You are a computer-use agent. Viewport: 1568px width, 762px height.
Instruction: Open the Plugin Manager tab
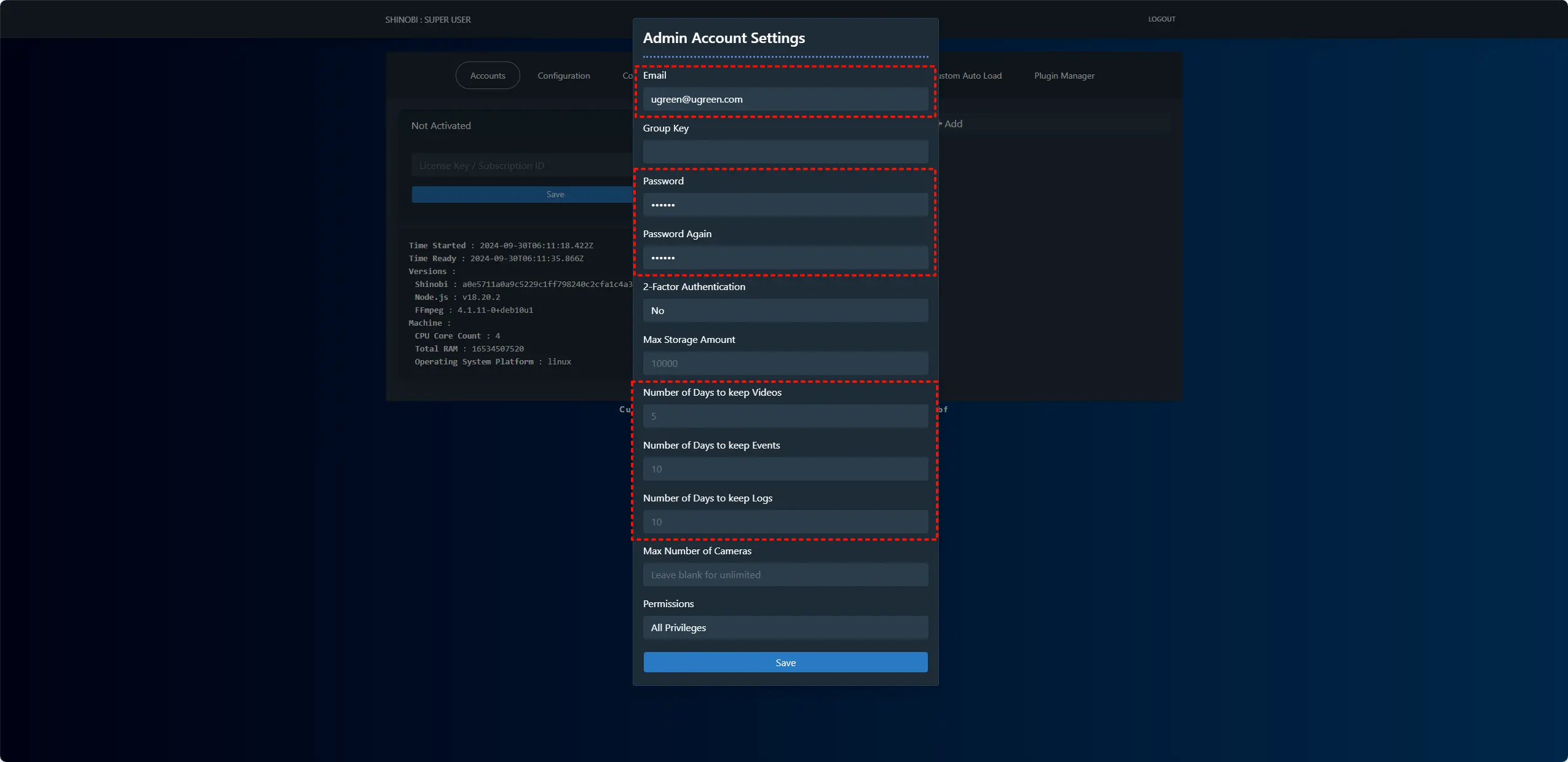click(x=1064, y=76)
